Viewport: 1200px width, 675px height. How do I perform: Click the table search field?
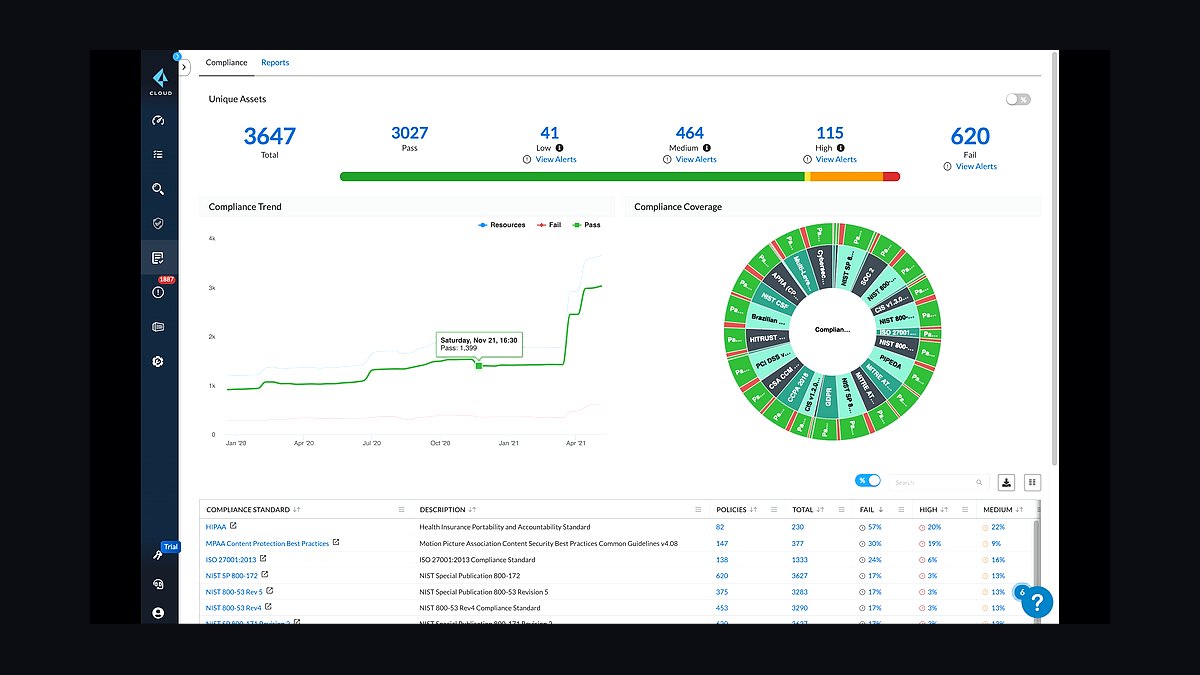(x=938, y=482)
